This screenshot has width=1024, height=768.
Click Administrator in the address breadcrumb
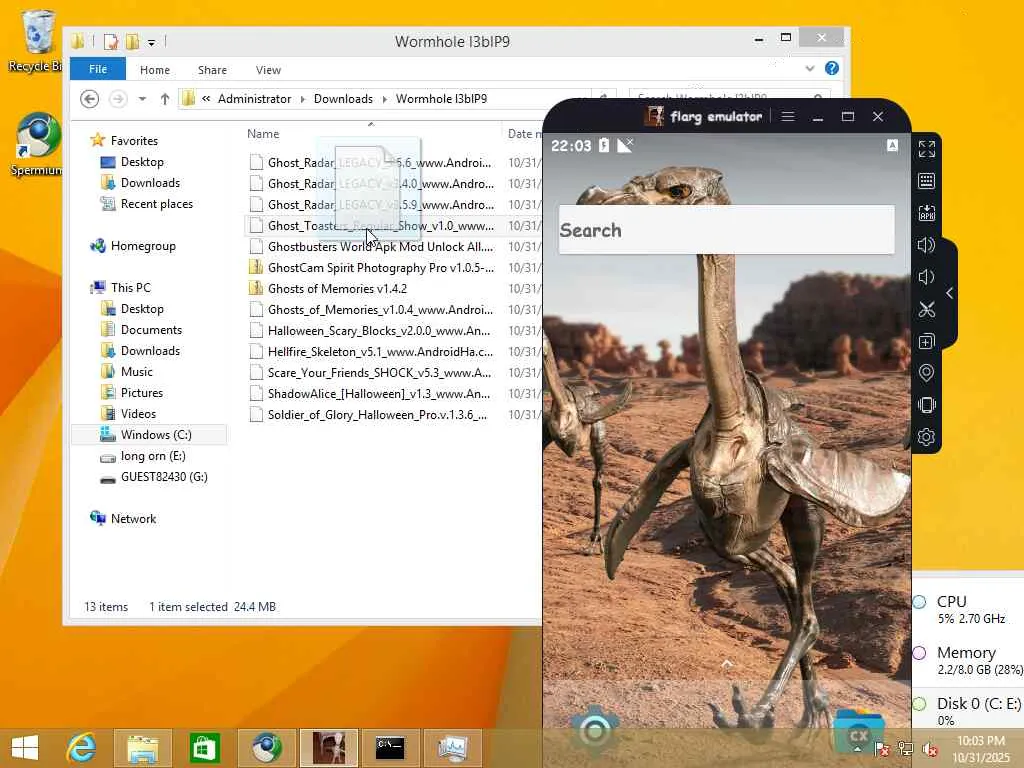(254, 99)
